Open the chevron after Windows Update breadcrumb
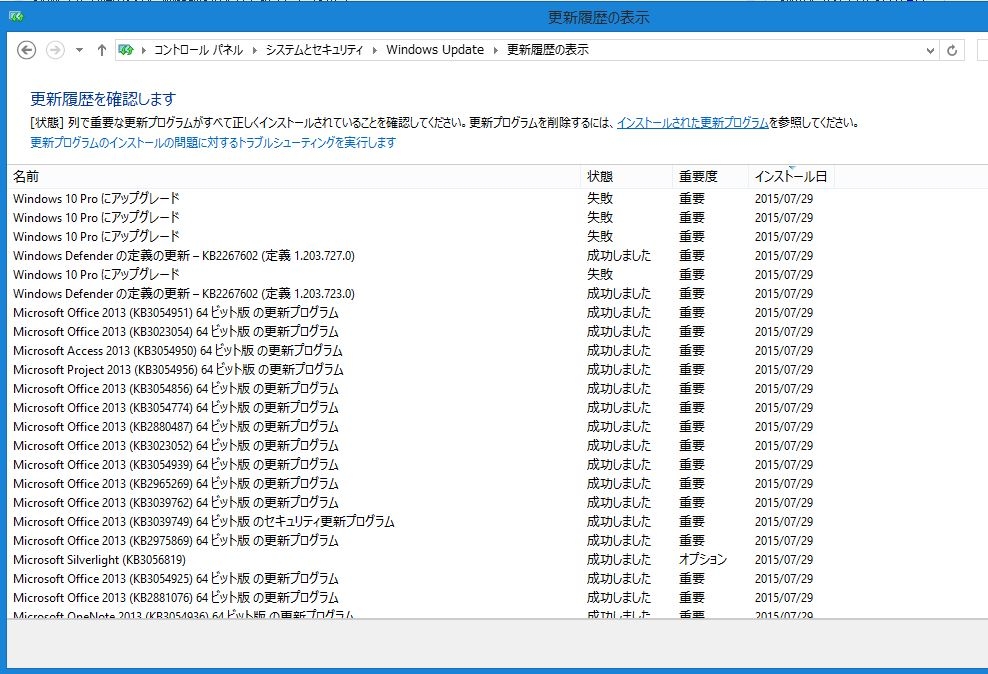 tap(495, 50)
